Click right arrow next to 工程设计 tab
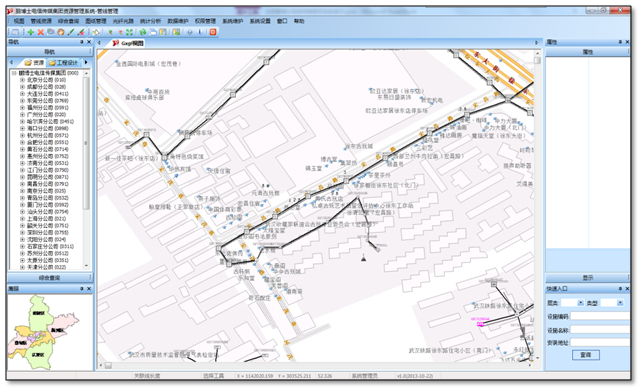 (x=86, y=63)
